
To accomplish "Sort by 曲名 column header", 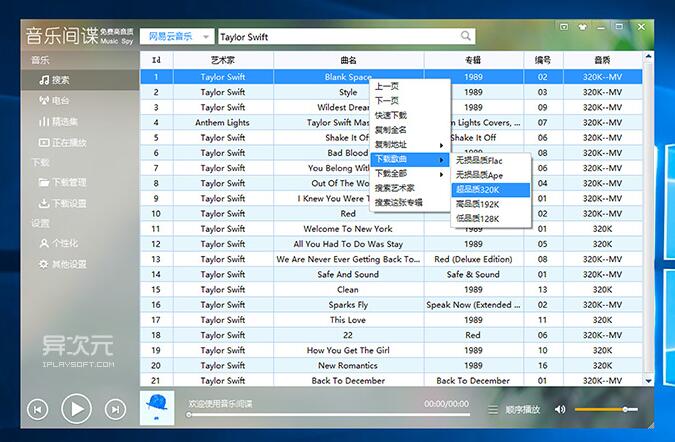I will [348, 60].
